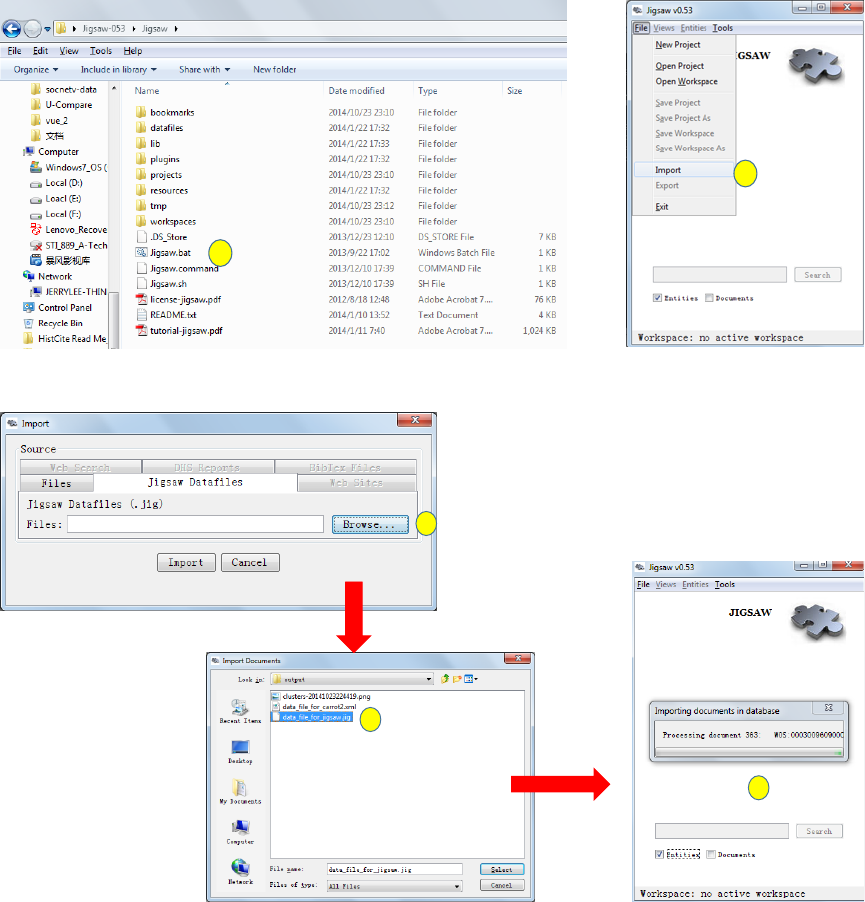Open Explorer's Help menu
The width and height of the screenshot is (865, 902).
point(132,51)
